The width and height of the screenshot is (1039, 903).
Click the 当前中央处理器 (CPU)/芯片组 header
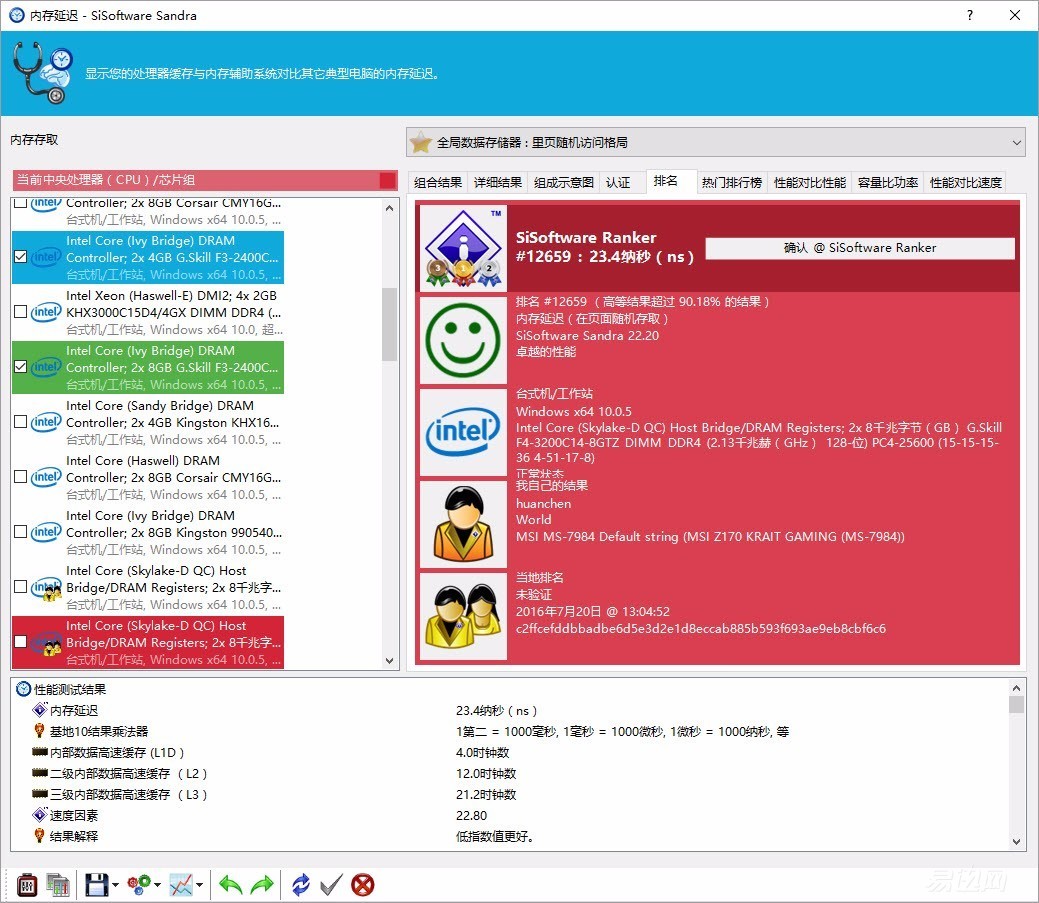pyautogui.click(x=205, y=180)
